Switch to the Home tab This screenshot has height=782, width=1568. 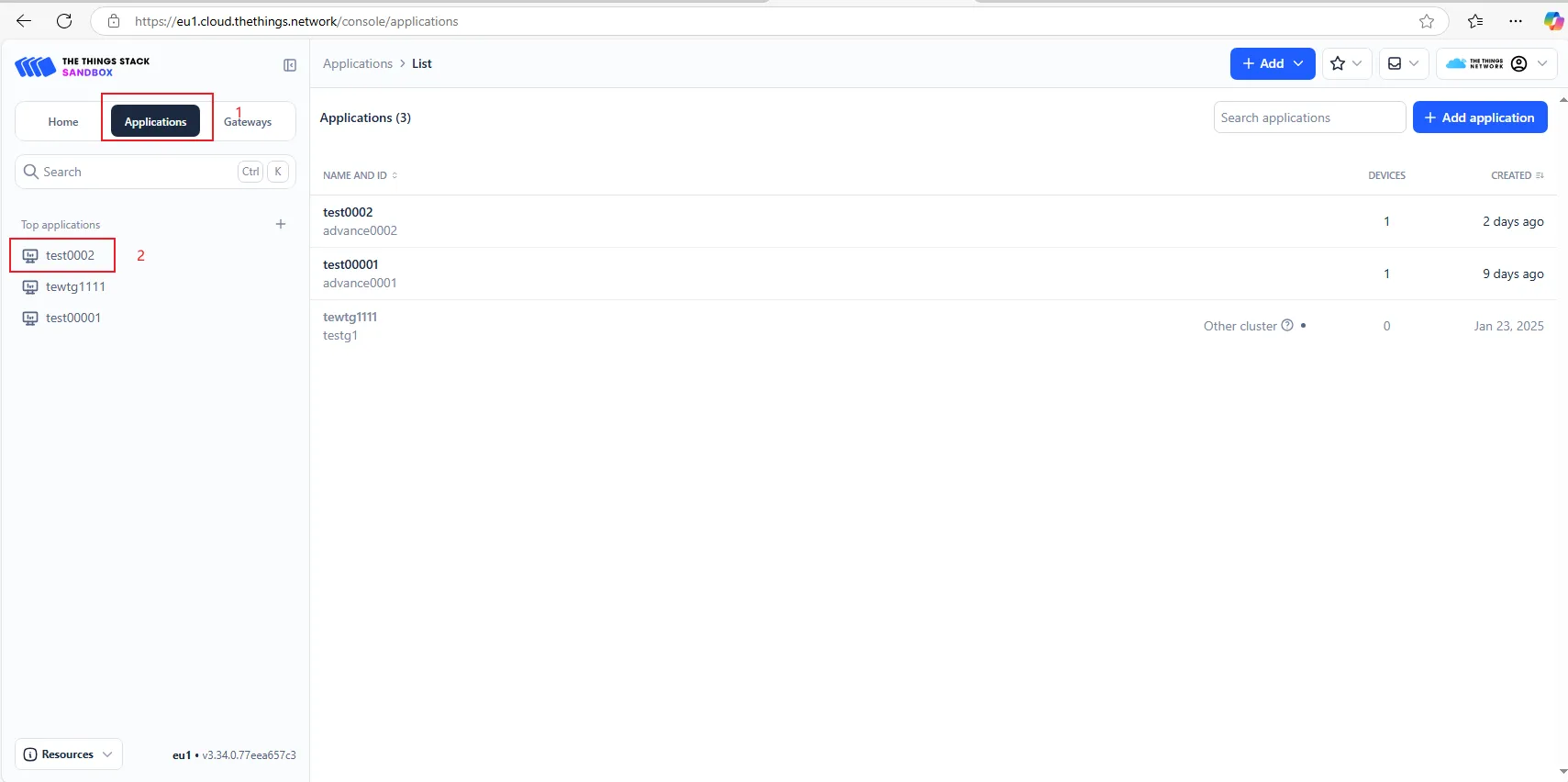click(x=63, y=122)
